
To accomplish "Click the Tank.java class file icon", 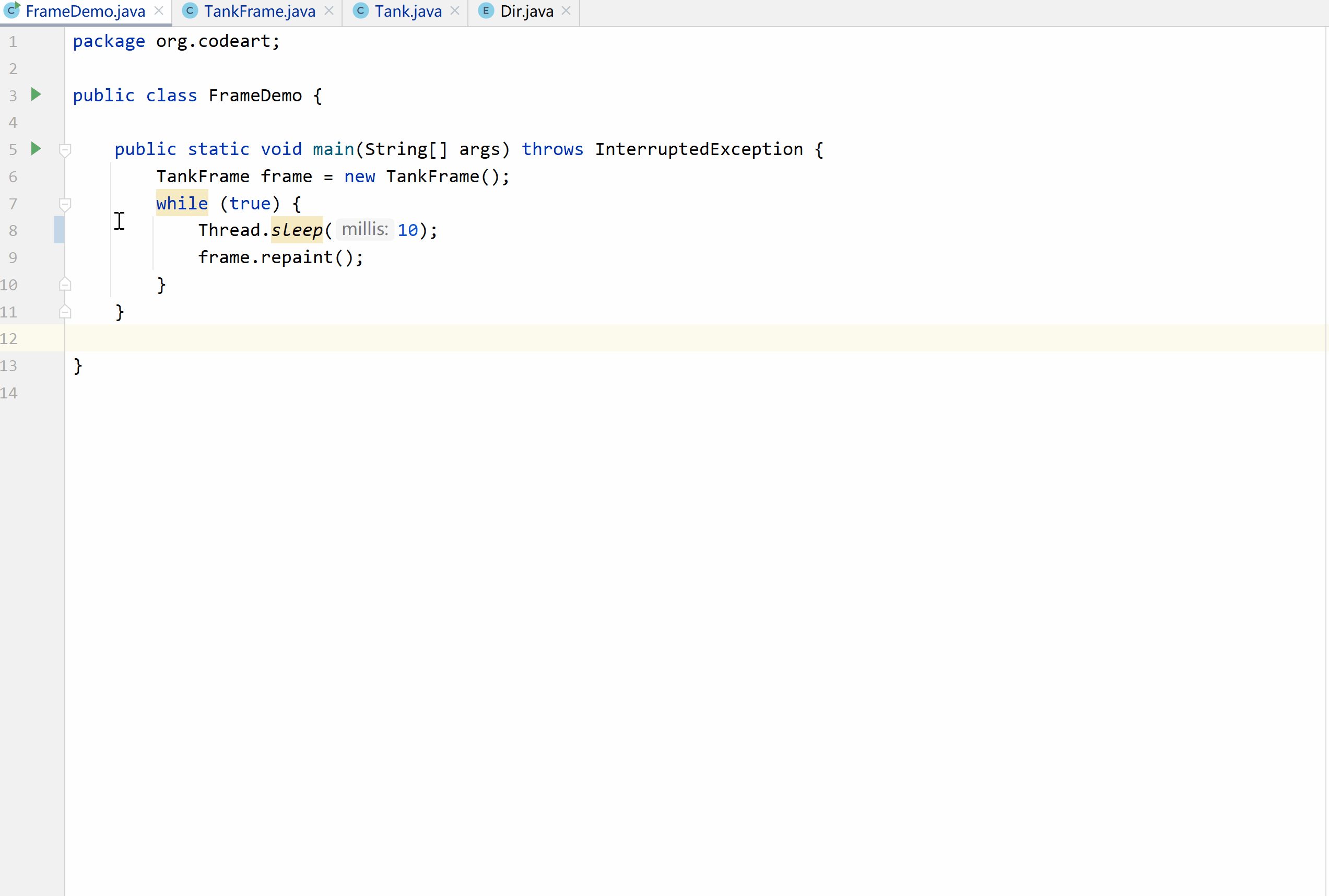I will tap(360, 11).
